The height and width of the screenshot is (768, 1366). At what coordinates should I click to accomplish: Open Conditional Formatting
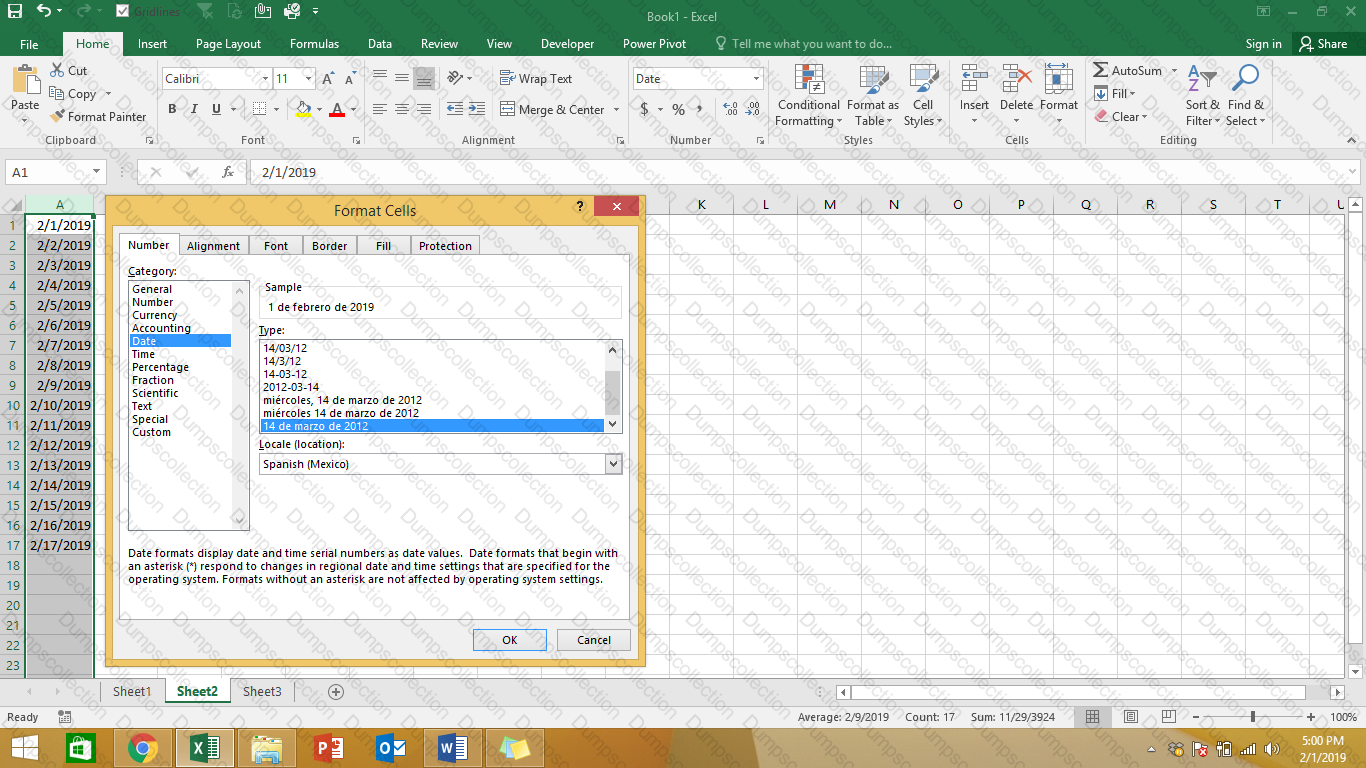tap(808, 97)
